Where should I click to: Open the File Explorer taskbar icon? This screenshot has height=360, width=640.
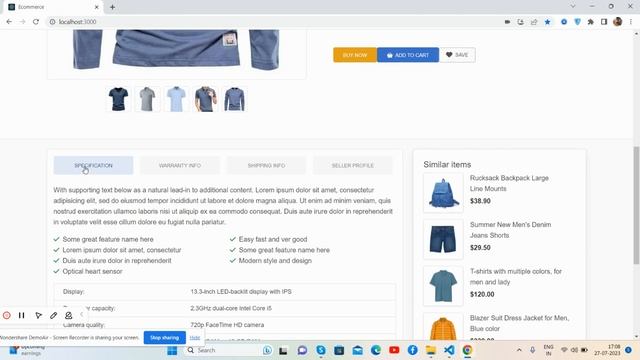(x=431, y=350)
